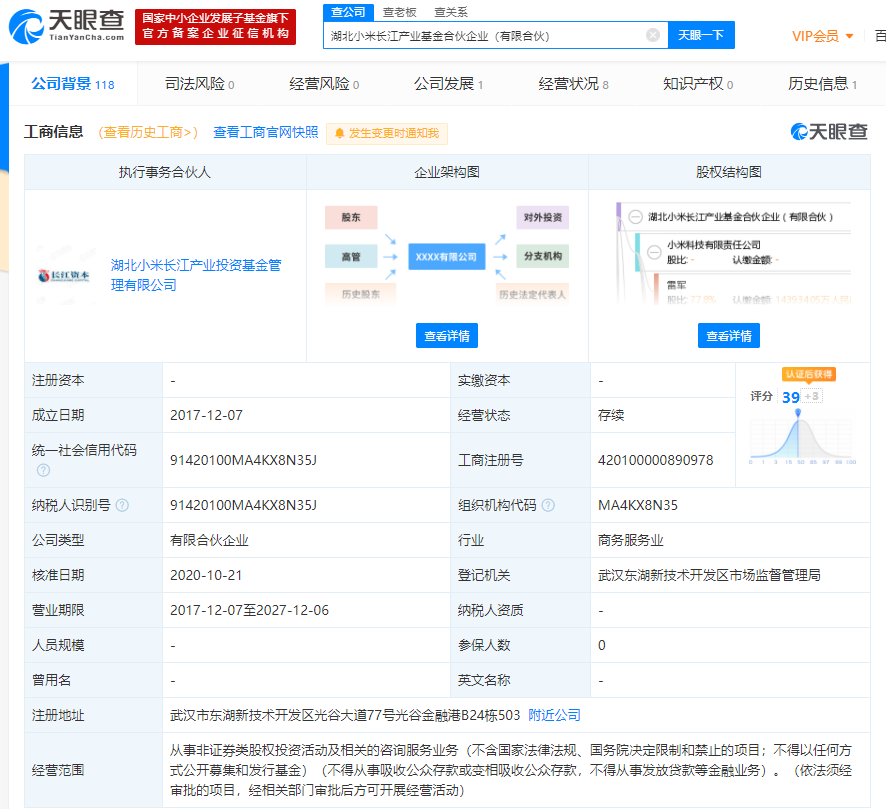Open the 查看历史工商 link
This screenshot has width=886, height=809.
click(x=148, y=132)
